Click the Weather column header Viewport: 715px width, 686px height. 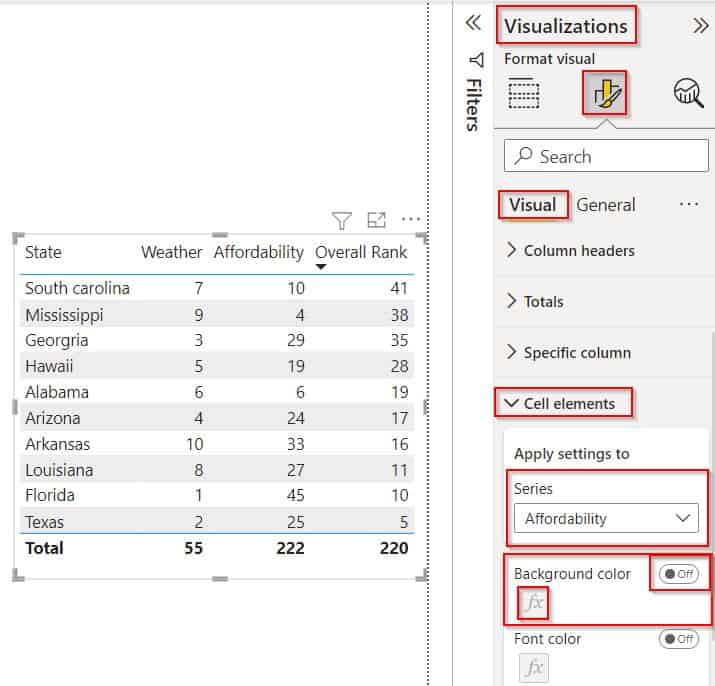click(x=171, y=252)
